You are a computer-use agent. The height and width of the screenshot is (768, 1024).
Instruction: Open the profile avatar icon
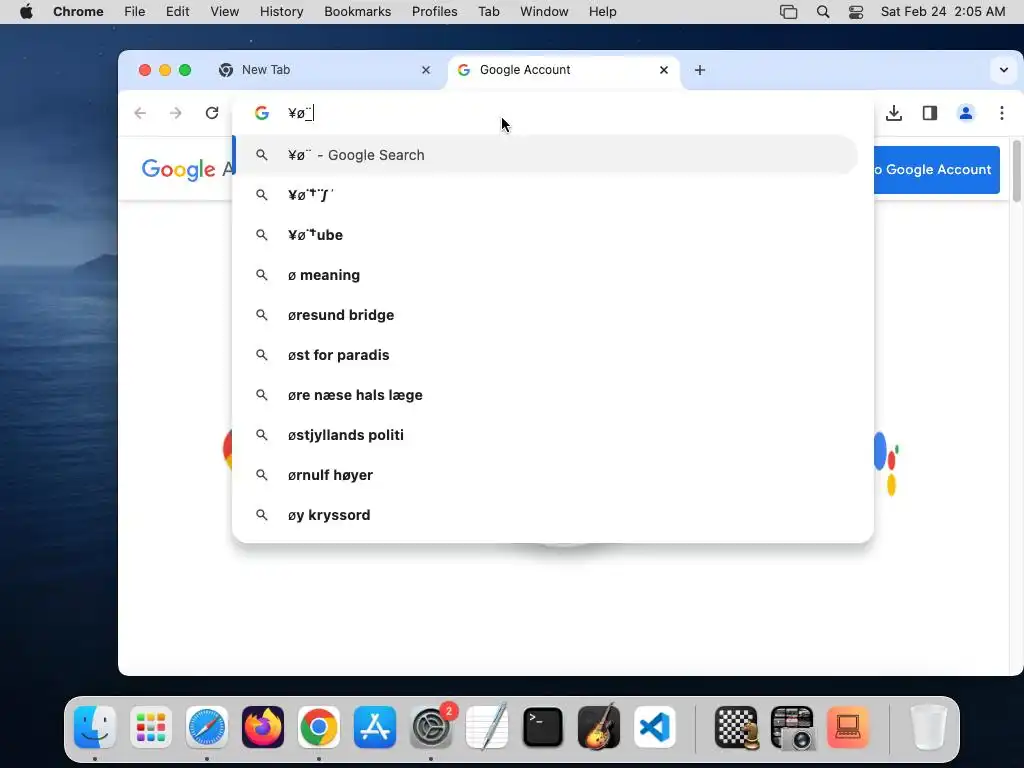click(966, 113)
